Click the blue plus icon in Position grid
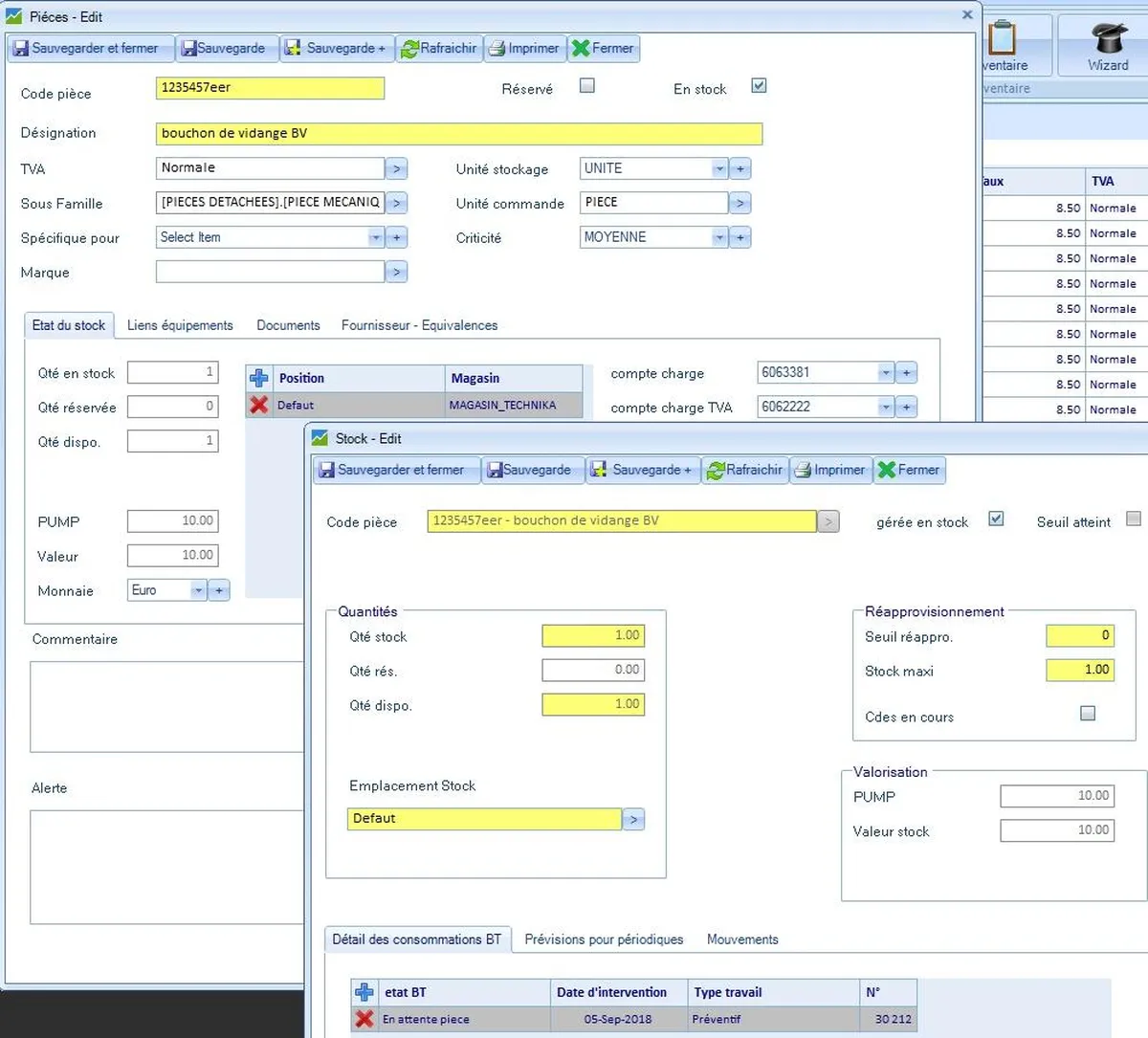Screen dimensions: 1148x1038 tap(259, 378)
